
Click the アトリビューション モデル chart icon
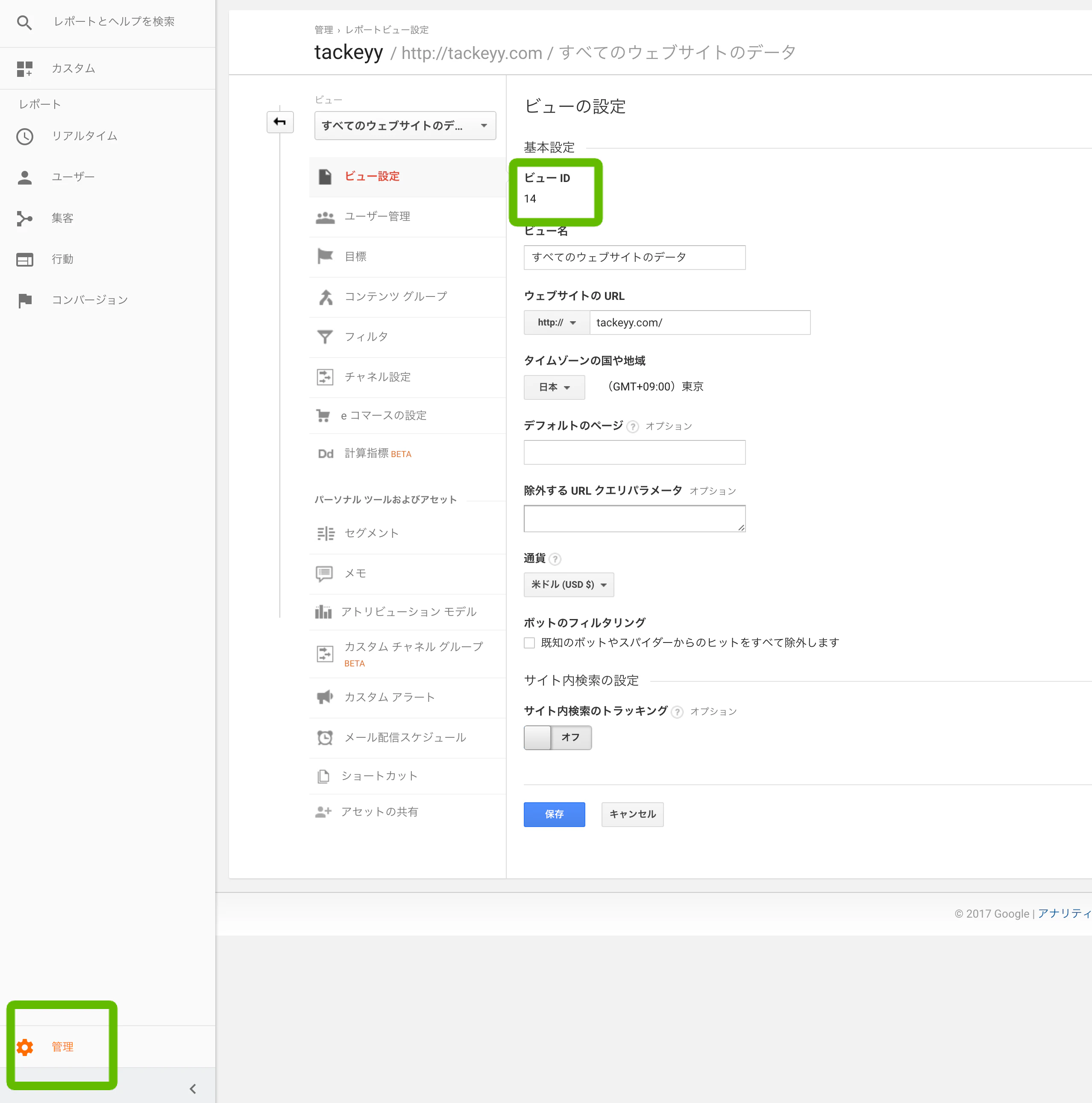(x=323, y=612)
